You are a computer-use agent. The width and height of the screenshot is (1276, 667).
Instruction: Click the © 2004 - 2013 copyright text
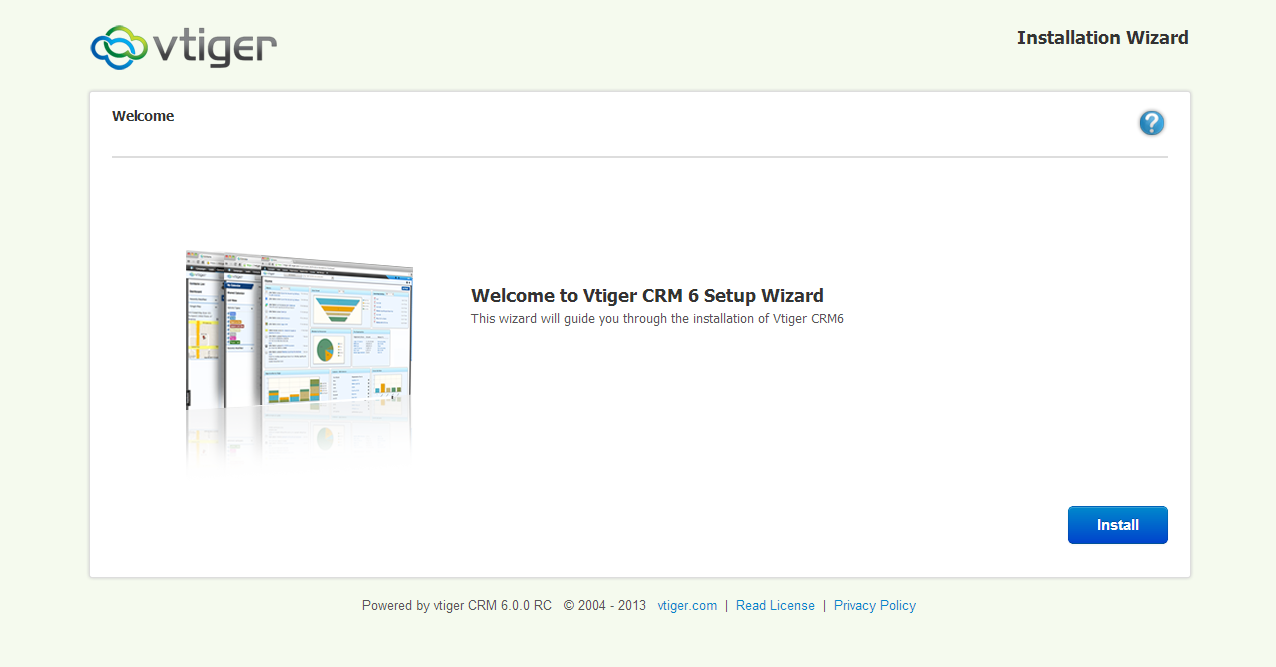[604, 606]
